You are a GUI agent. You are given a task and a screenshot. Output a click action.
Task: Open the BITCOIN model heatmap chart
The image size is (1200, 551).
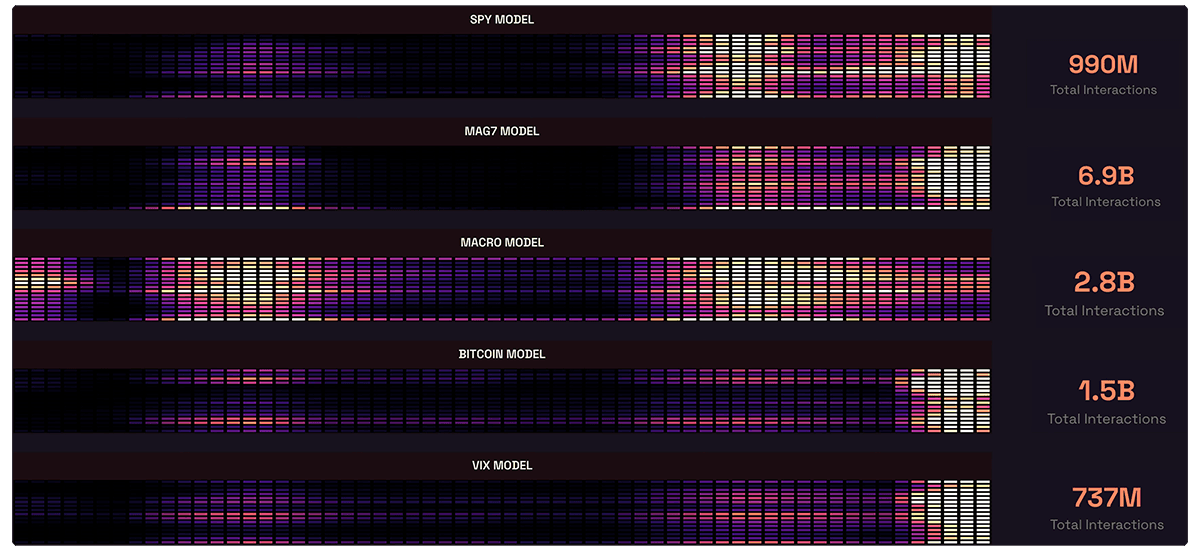point(502,400)
